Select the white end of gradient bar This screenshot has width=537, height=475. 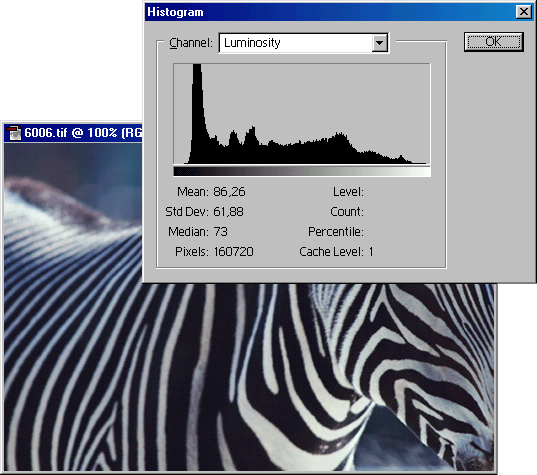(x=423, y=171)
